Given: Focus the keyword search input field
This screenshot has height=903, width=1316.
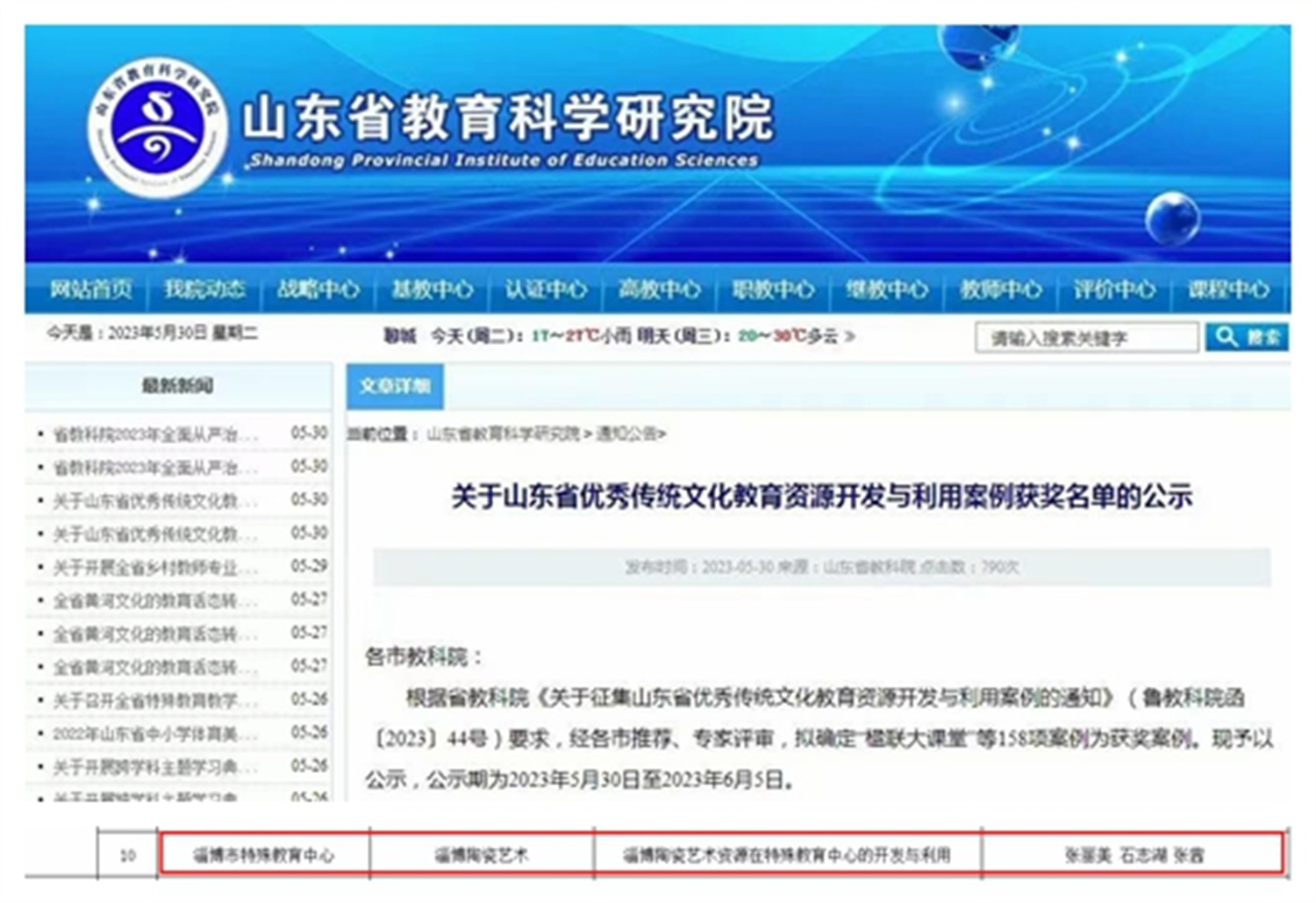Looking at the screenshot, I should pos(1086,338).
